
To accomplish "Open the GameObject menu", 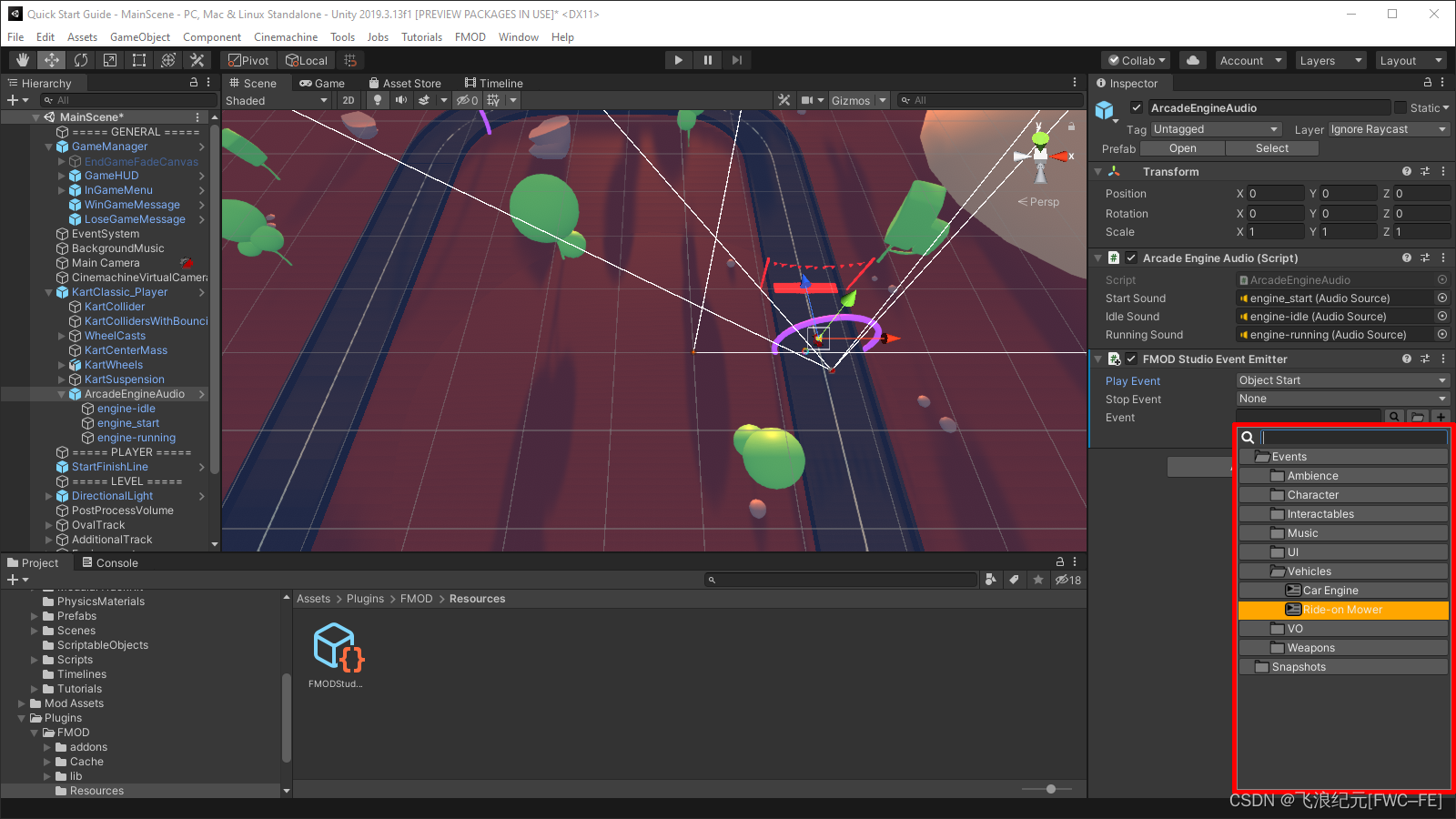I will (x=140, y=37).
